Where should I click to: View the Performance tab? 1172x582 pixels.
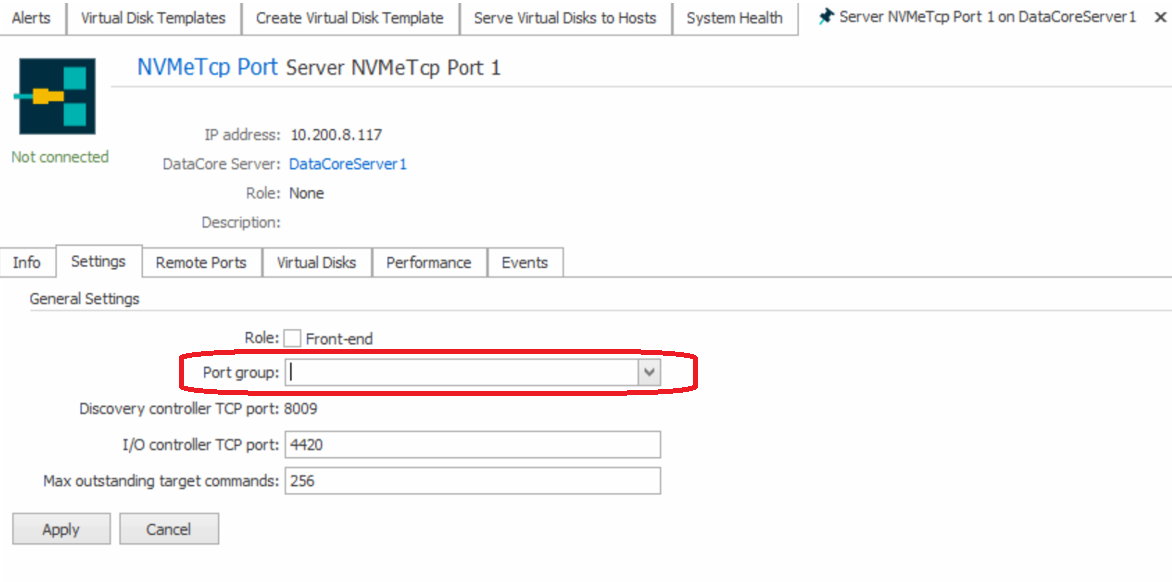coord(428,262)
